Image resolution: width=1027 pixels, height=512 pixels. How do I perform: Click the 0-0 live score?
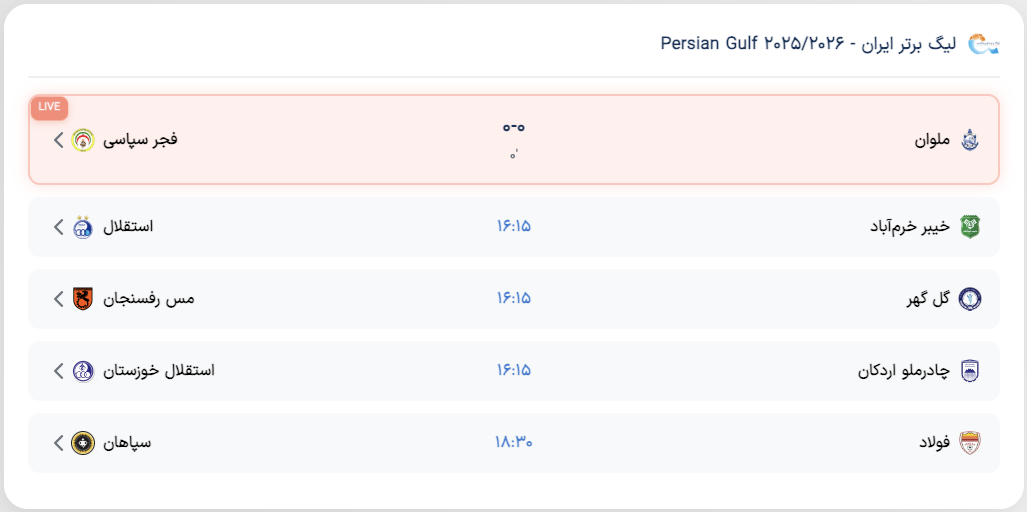point(513,128)
